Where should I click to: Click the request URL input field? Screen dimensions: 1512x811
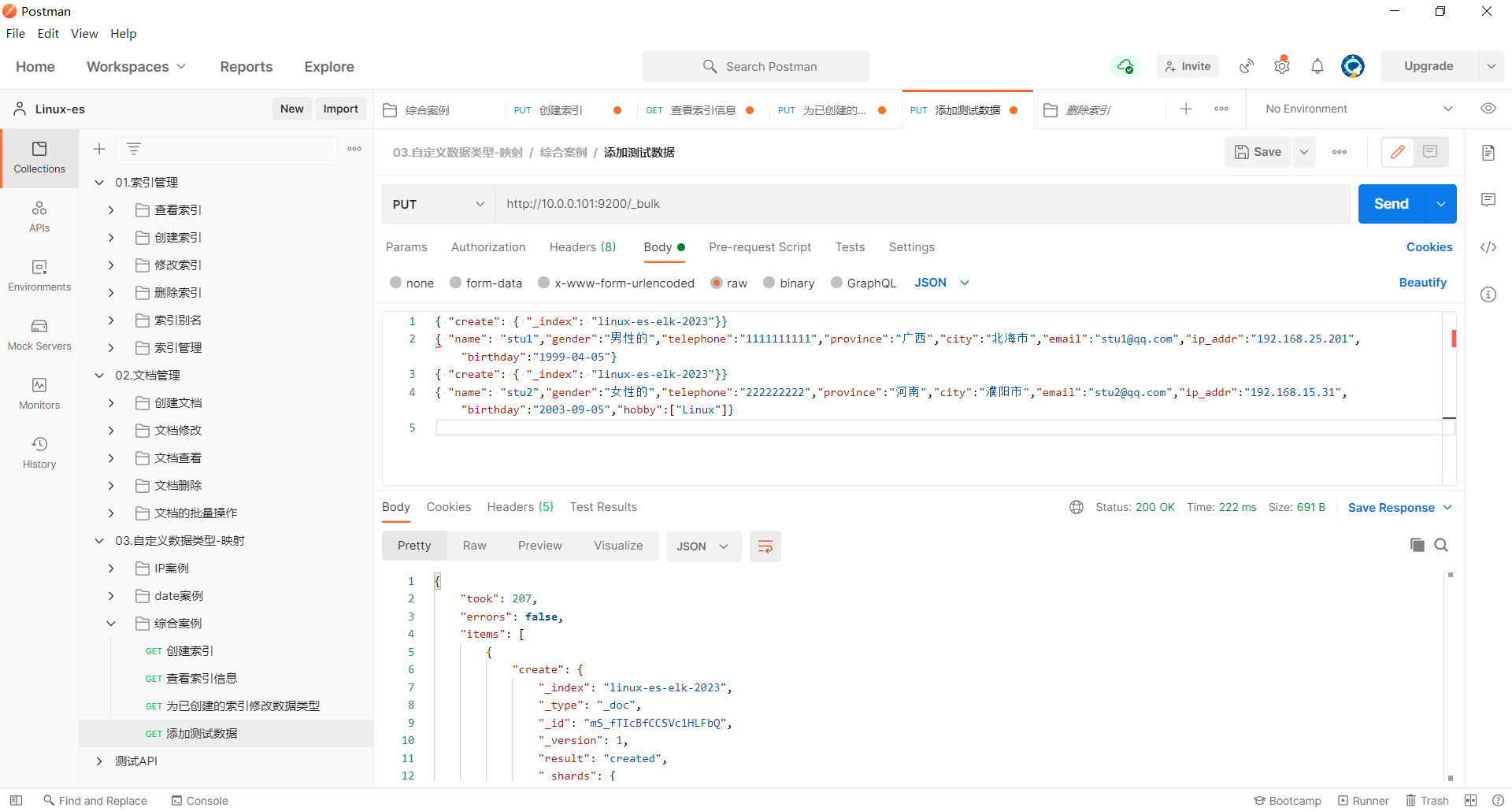point(921,204)
